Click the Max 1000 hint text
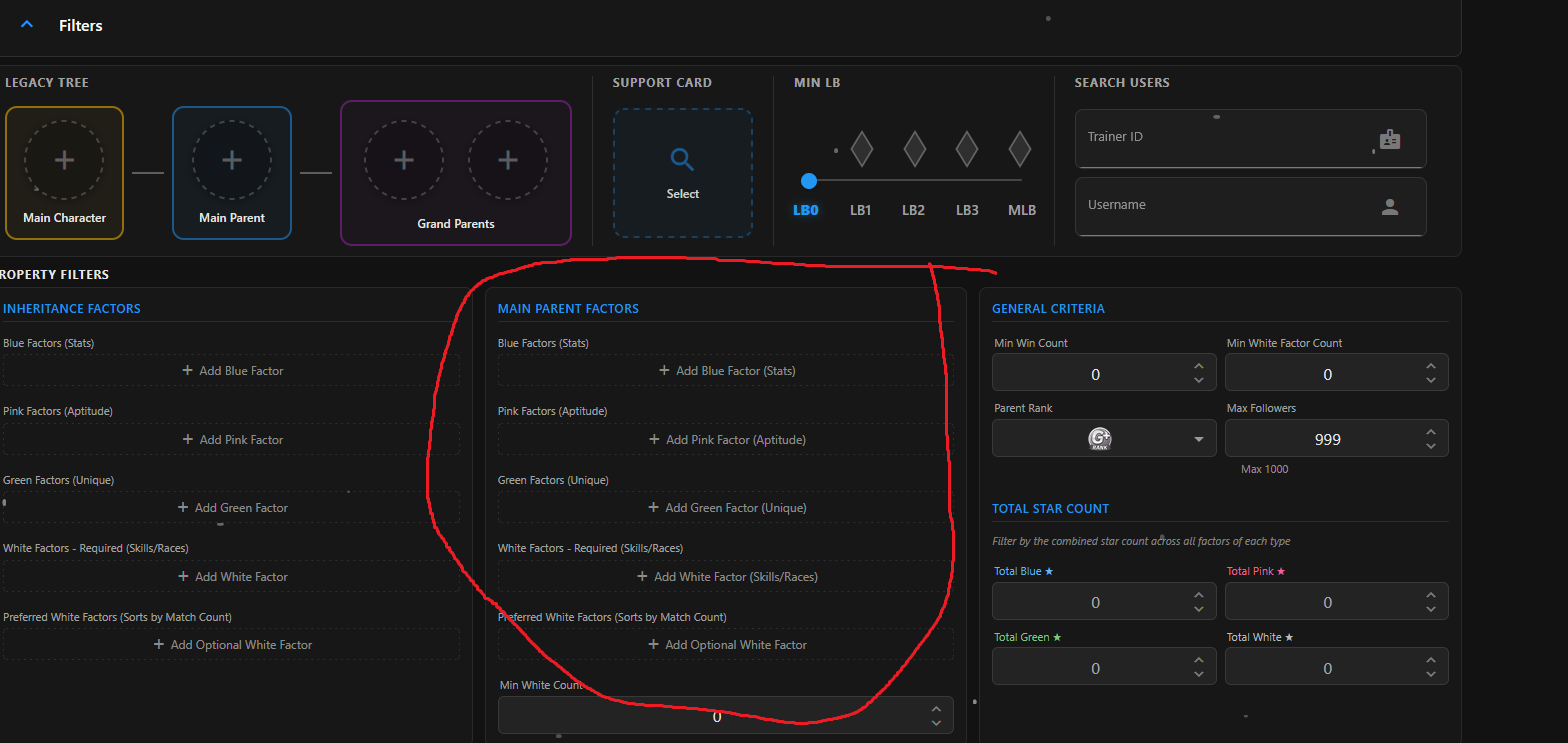 (x=1264, y=469)
